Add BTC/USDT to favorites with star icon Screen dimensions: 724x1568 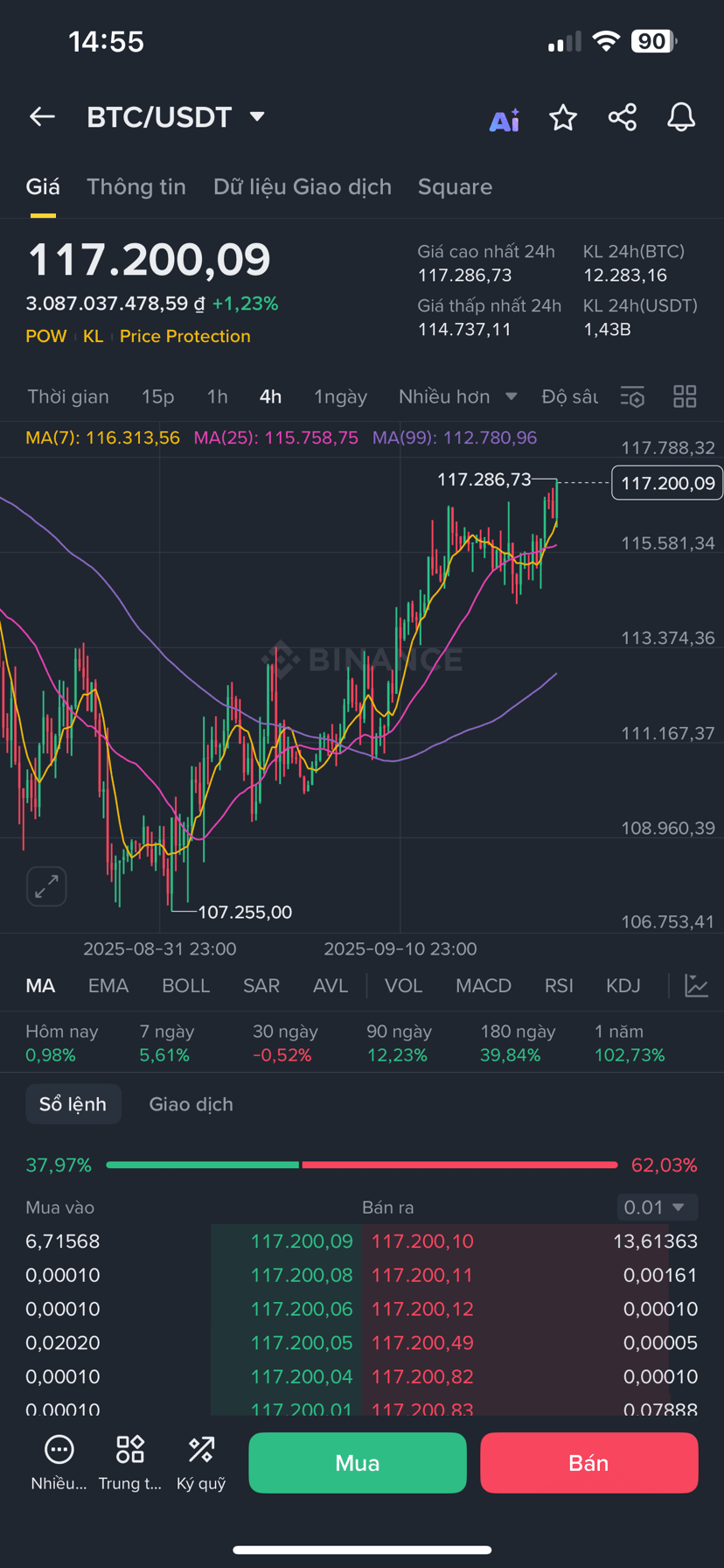pos(563,117)
